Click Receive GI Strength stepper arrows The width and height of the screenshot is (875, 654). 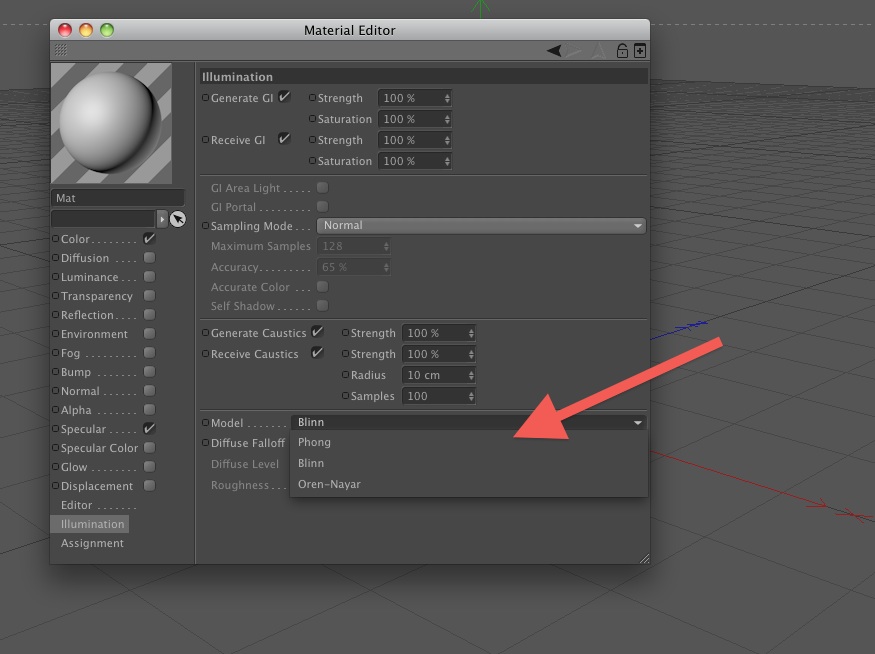[447, 141]
